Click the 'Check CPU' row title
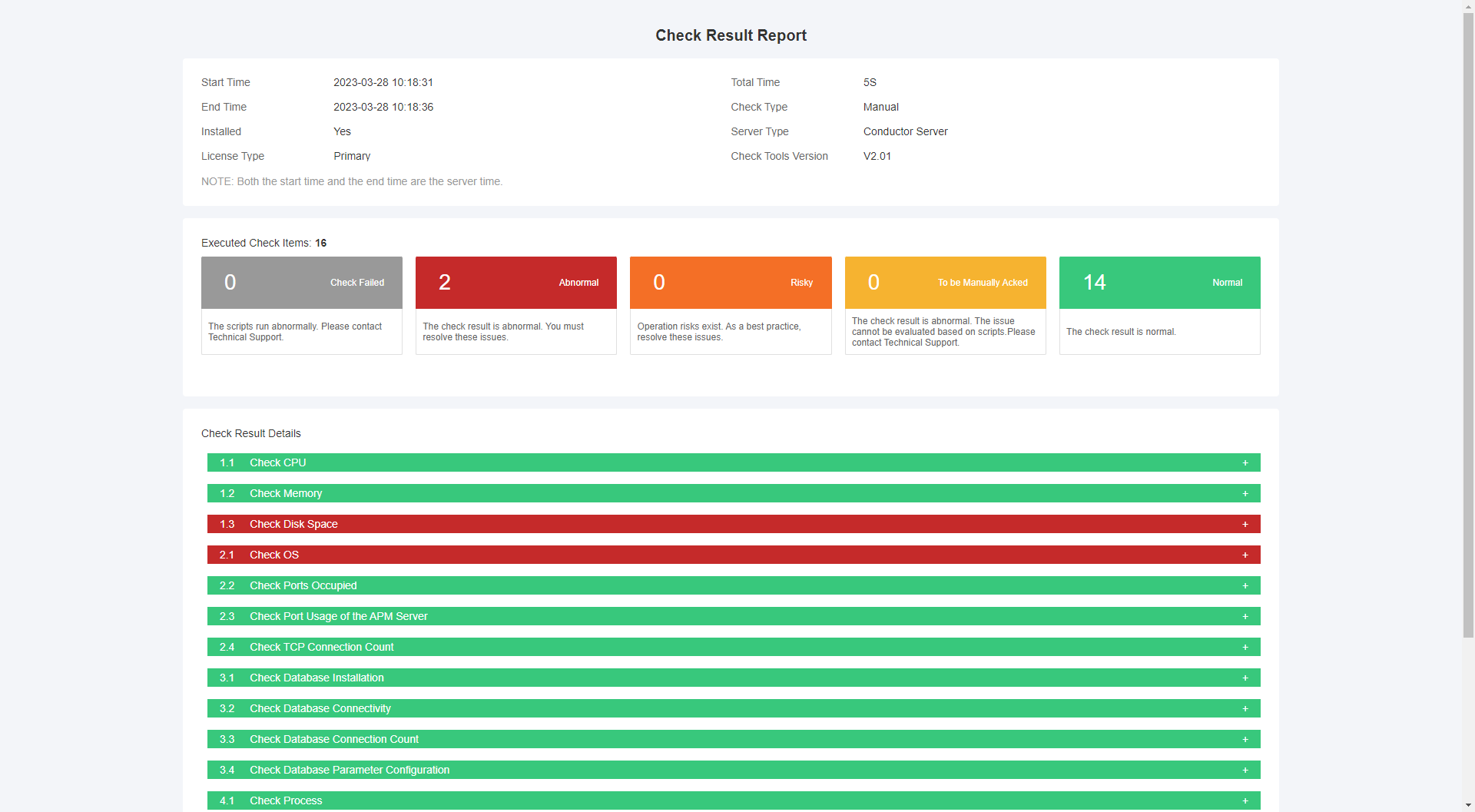The width and height of the screenshot is (1475, 812). pyautogui.click(x=277, y=462)
